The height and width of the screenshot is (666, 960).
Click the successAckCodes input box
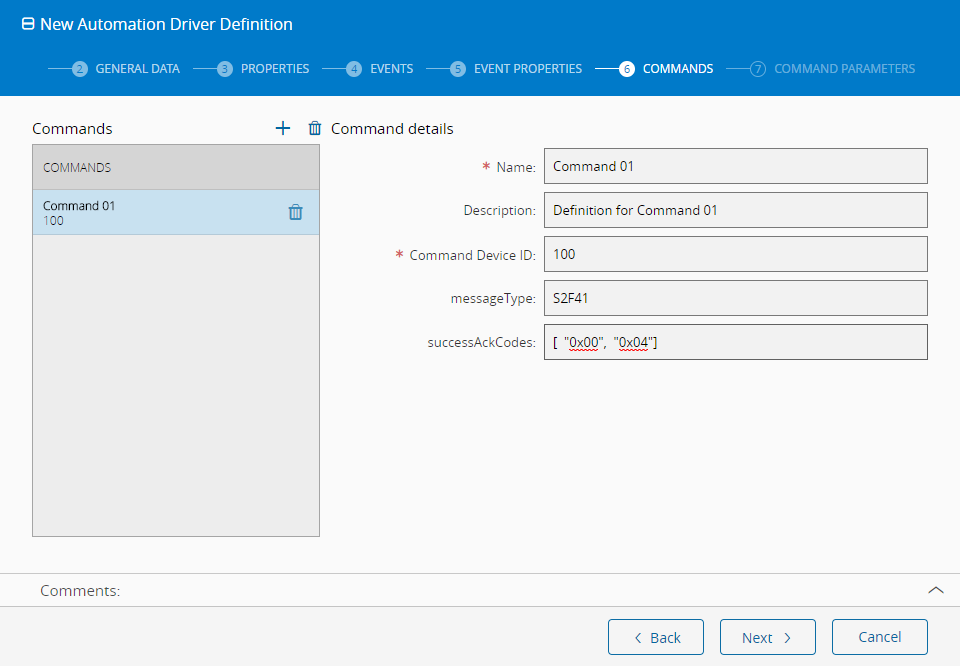[735, 342]
